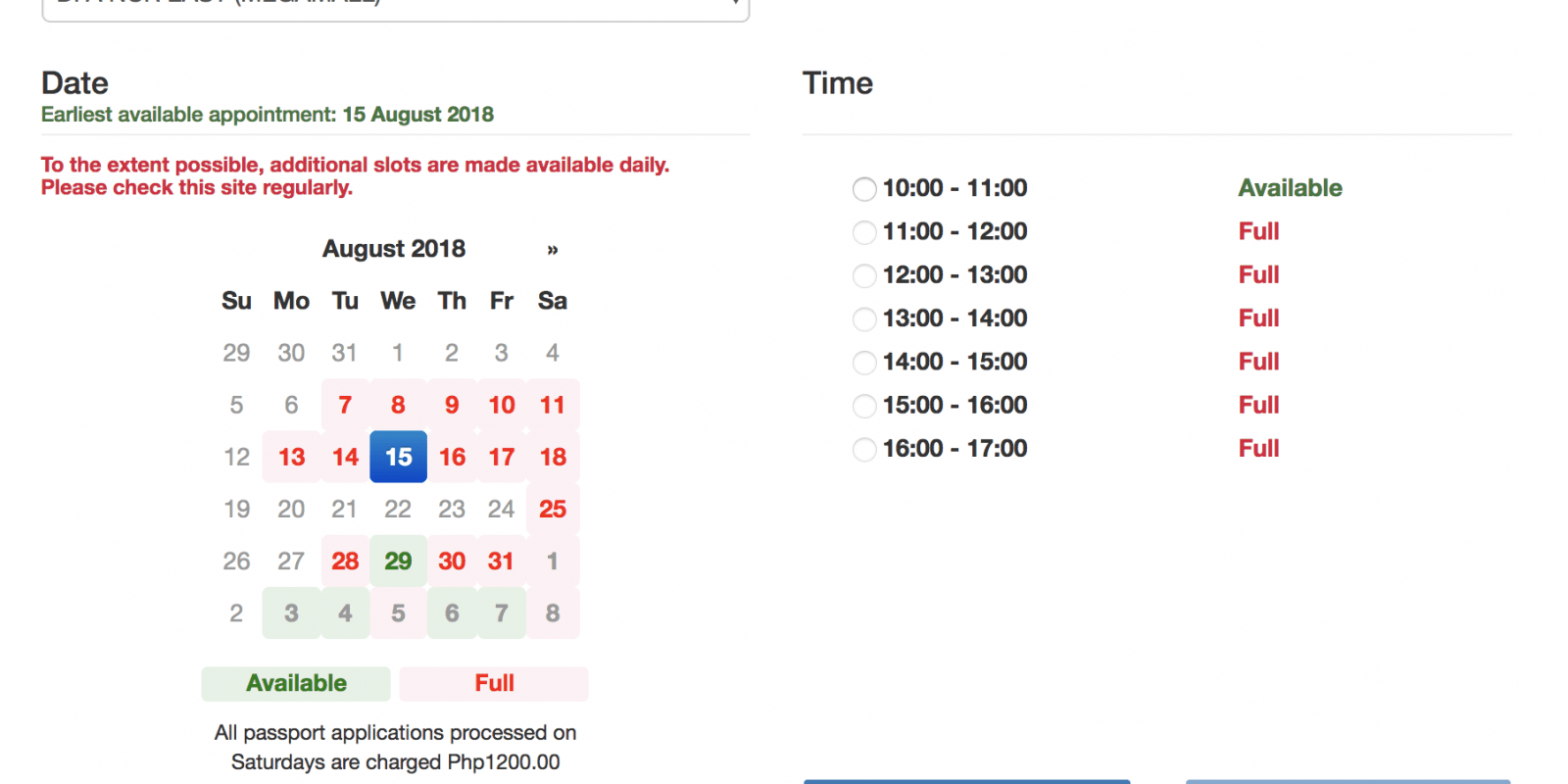Image resolution: width=1568 pixels, height=784 pixels.
Task: Select the 14:00 - 15:00 radio button
Action: click(x=864, y=363)
